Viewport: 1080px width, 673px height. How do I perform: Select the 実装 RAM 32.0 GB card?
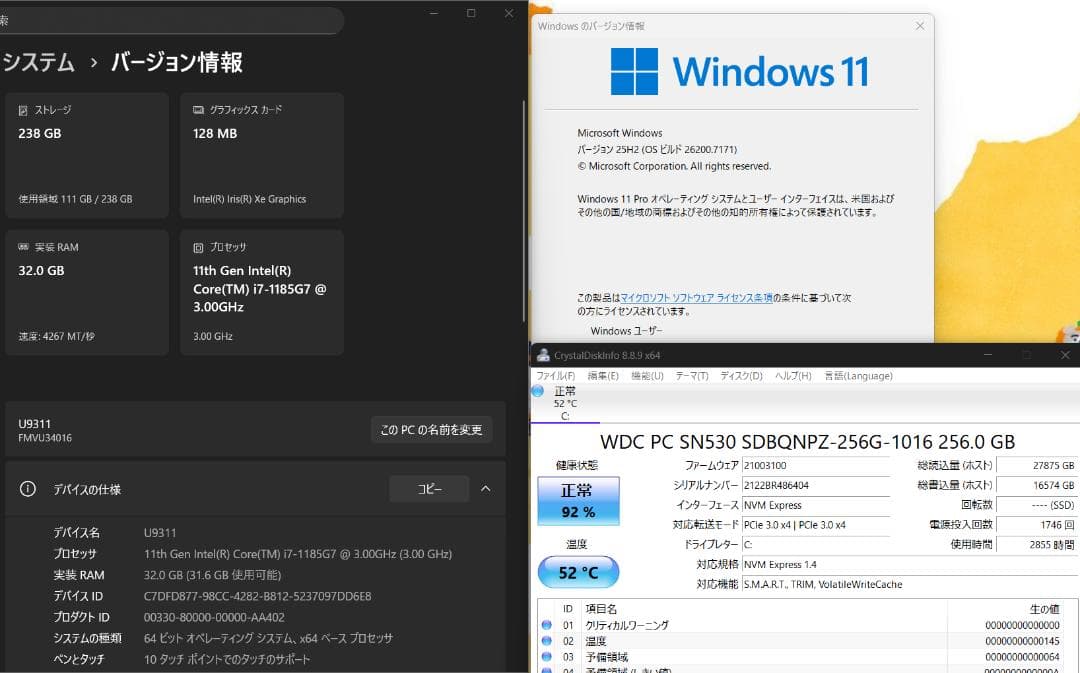[x=87, y=293]
